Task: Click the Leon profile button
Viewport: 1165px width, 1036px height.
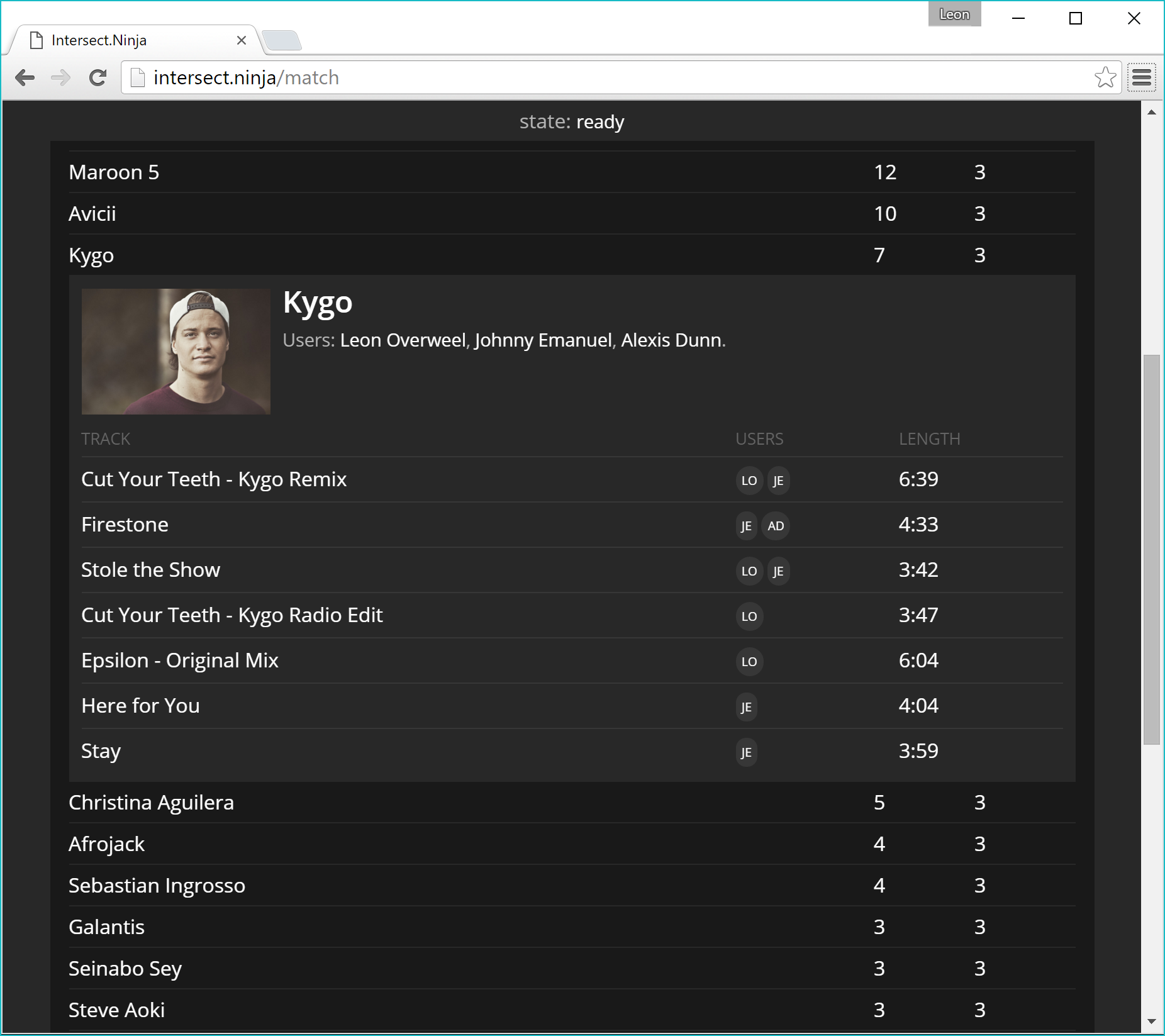Action: pyautogui.click(x=954, y=14)
